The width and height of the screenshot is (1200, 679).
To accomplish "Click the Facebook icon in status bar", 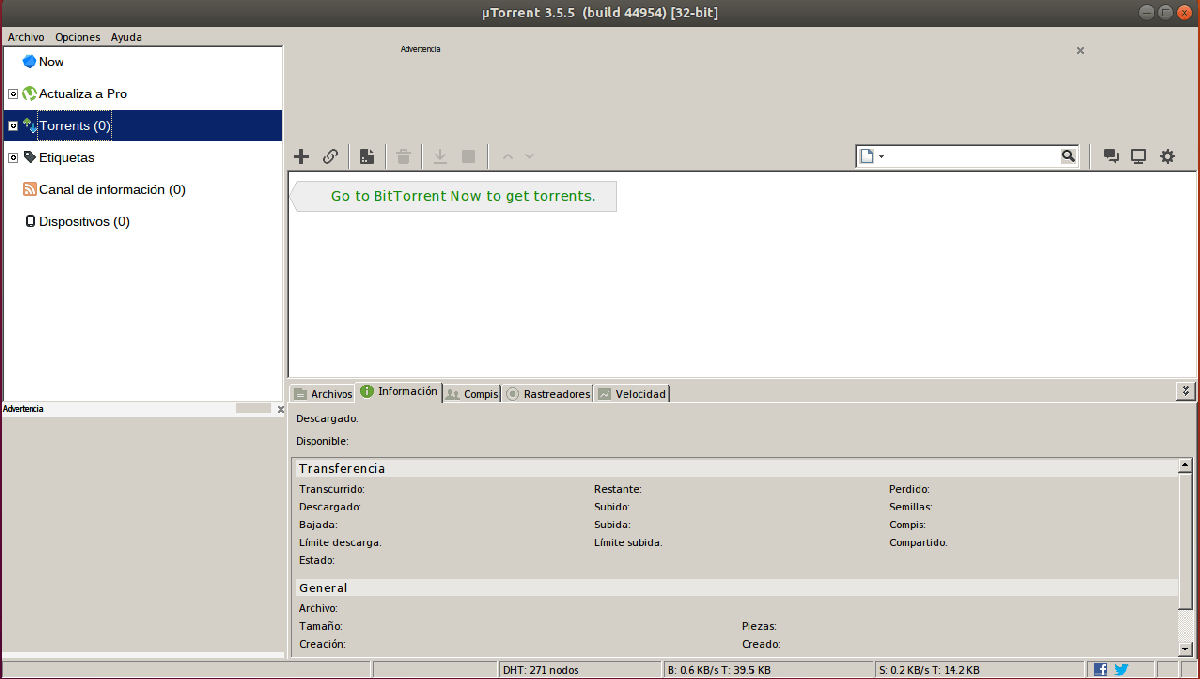I will tap(1099, 669).
